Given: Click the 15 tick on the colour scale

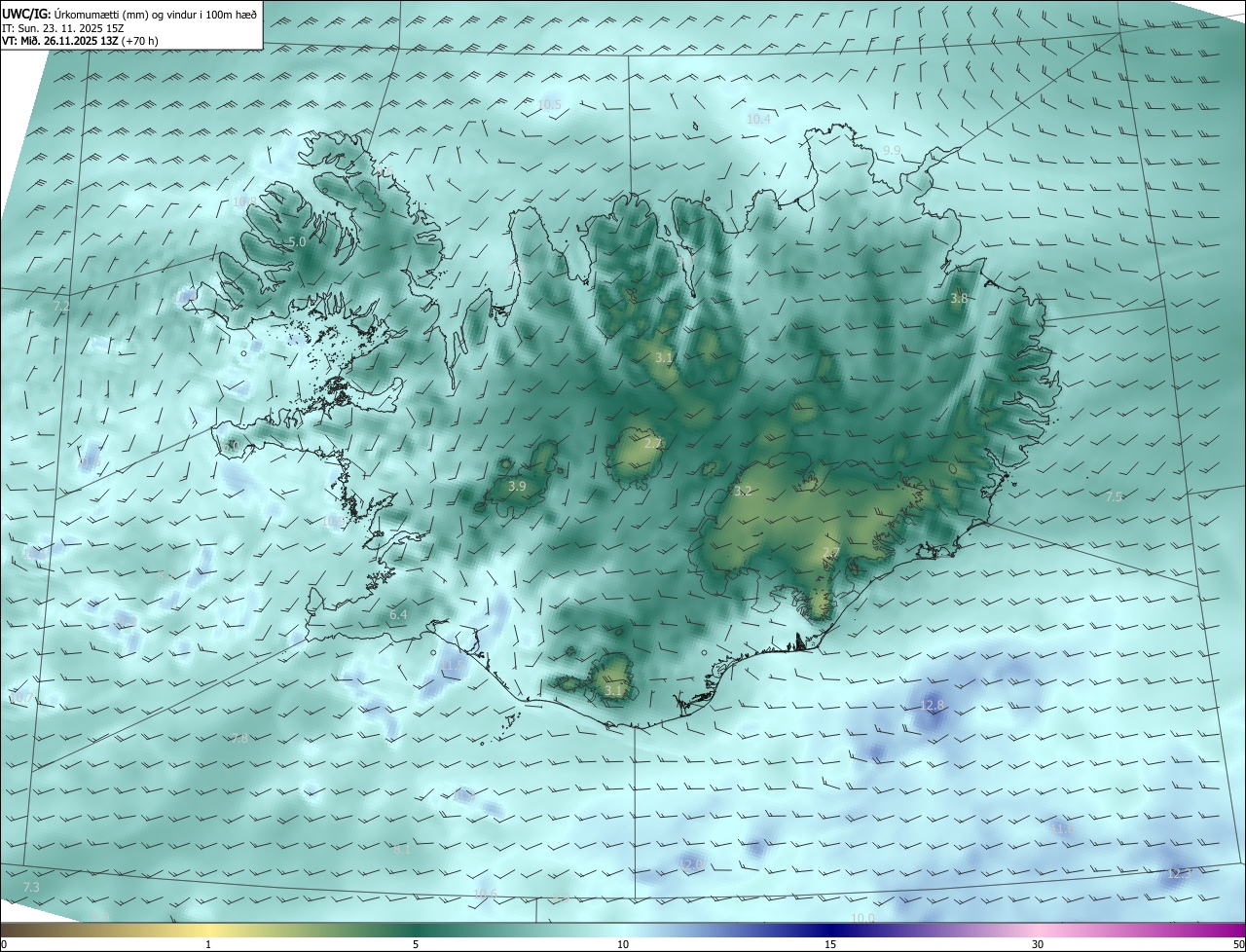Looking at the screenshot, I should [830, 944].
